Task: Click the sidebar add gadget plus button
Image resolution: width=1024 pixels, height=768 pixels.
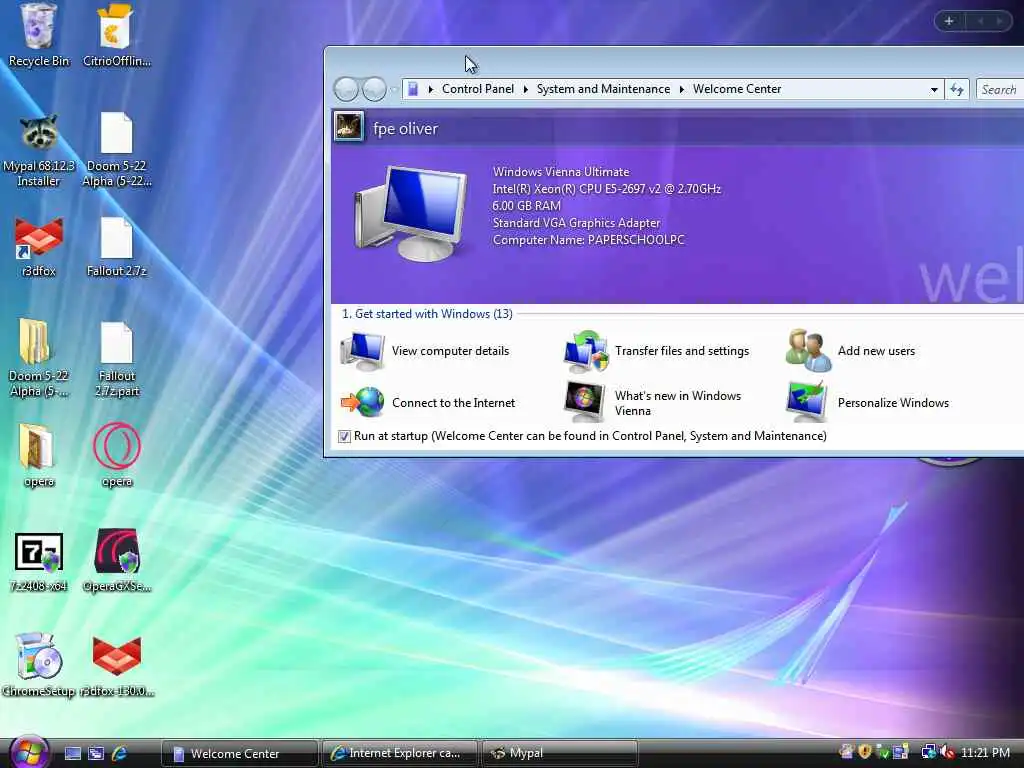Action: [948, 21]
